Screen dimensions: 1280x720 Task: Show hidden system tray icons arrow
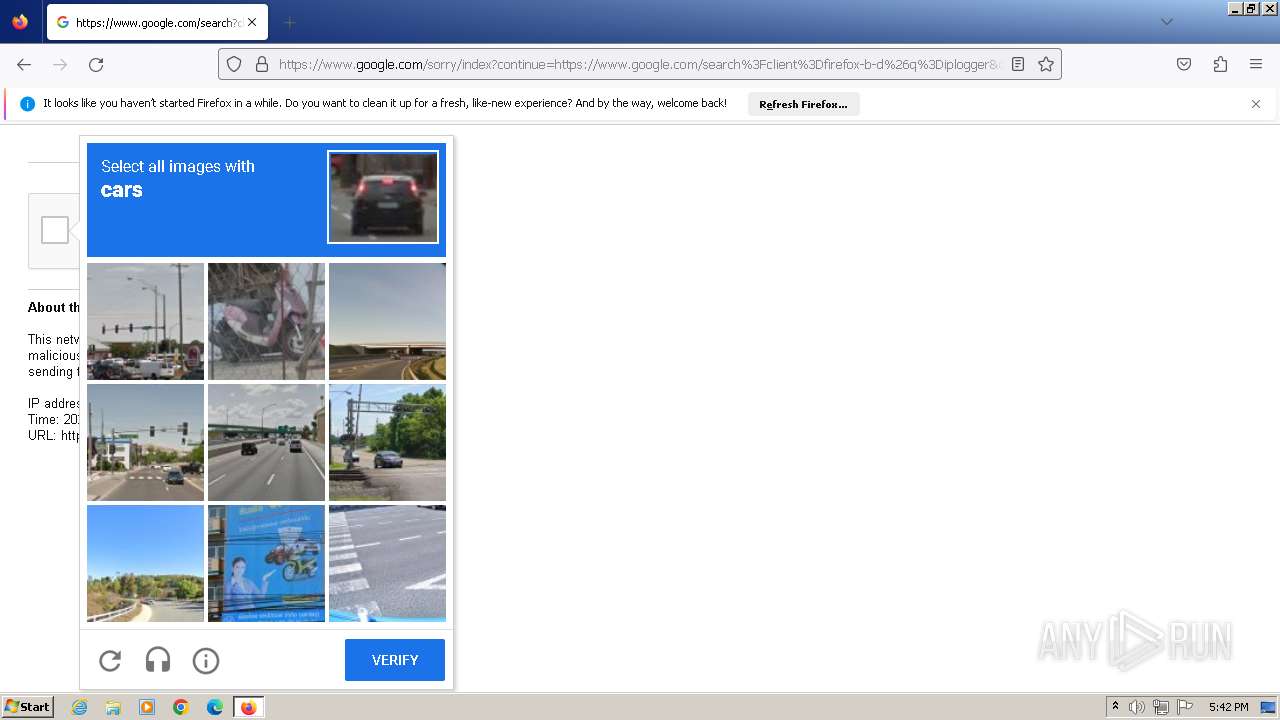tap(1115, 707)
